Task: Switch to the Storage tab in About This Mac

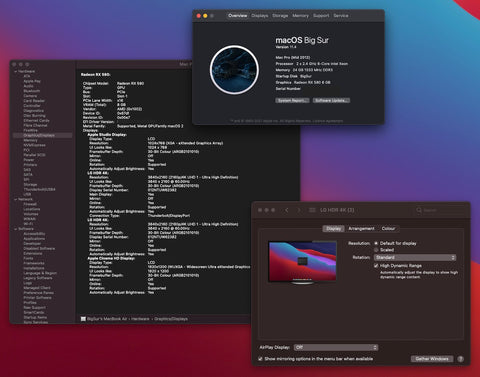Action: coord(280,16)
